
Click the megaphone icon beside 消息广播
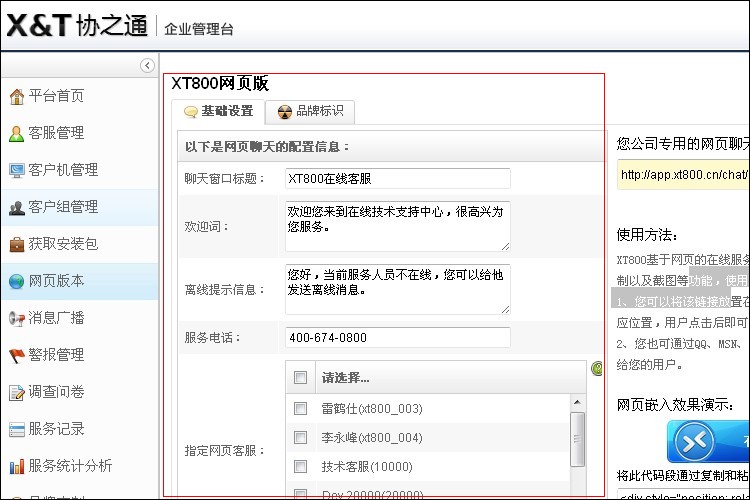17,319
